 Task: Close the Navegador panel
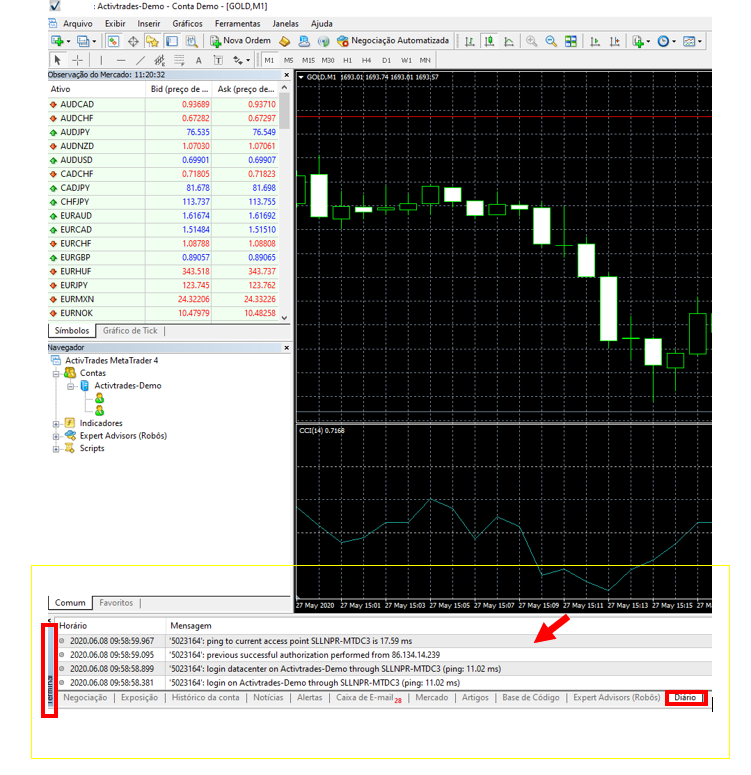[x=286, y=347]
